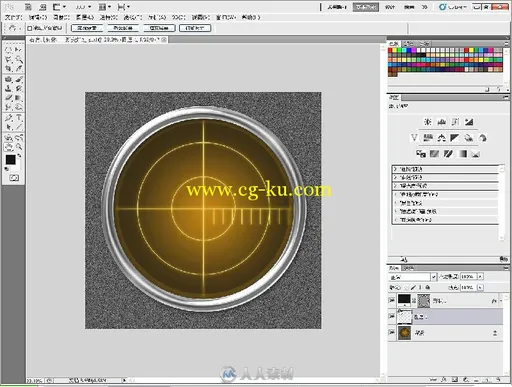Open the layer Opacity slider arrow
512x387 pixels.
pyautogui.click(x=480, y=277)
